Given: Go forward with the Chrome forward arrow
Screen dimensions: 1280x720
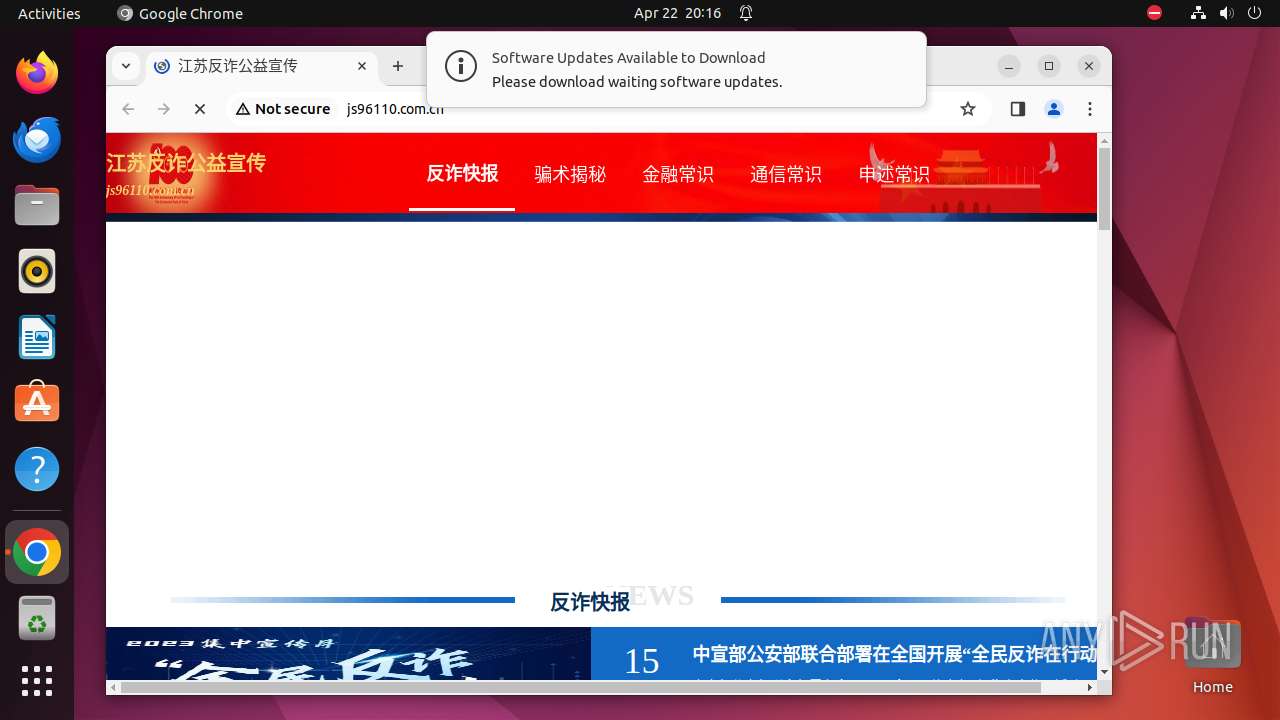Looking at the screenshot, I should 164,109.
